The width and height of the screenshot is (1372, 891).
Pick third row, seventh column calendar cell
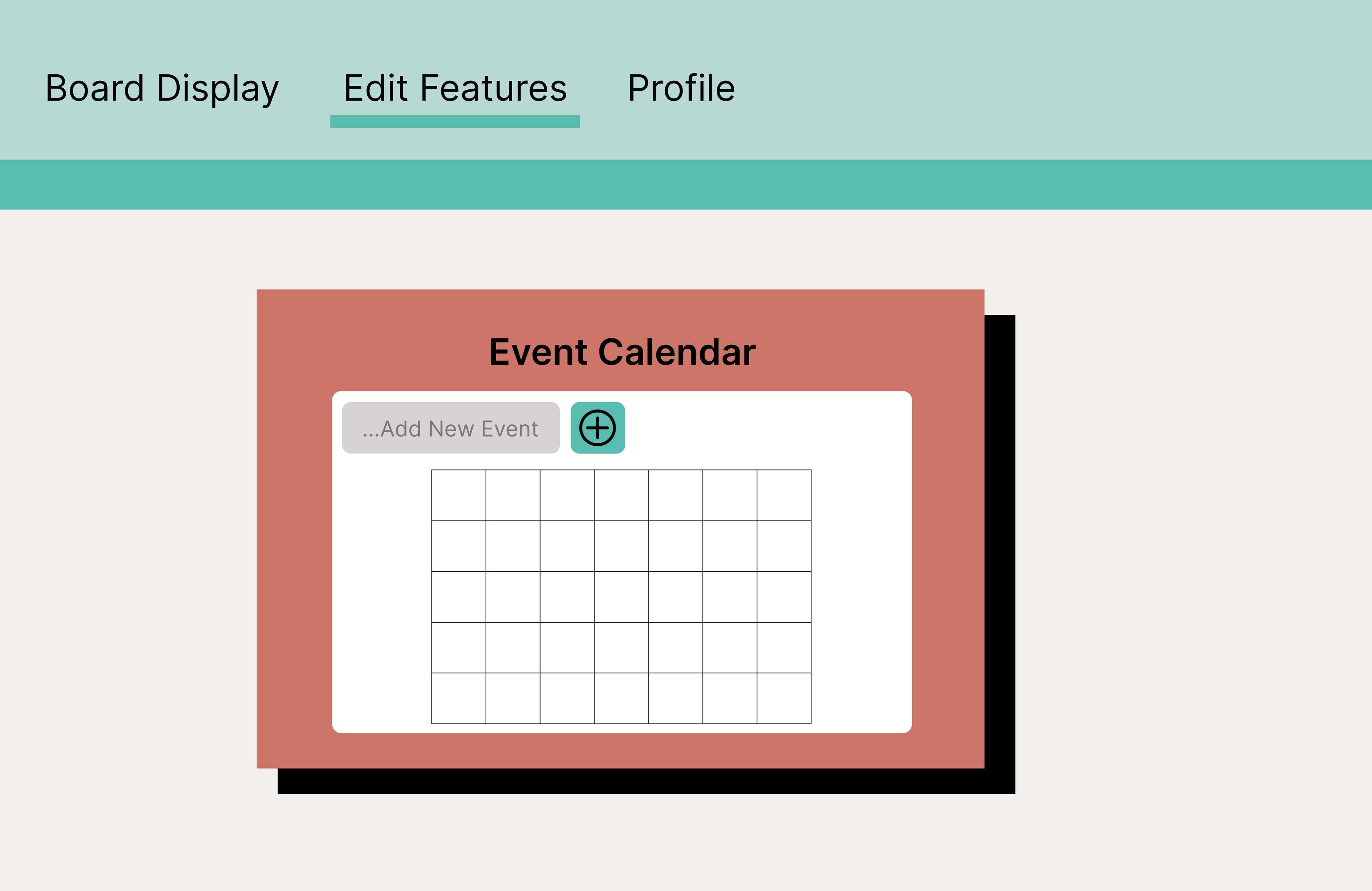(x=784, y=597)
